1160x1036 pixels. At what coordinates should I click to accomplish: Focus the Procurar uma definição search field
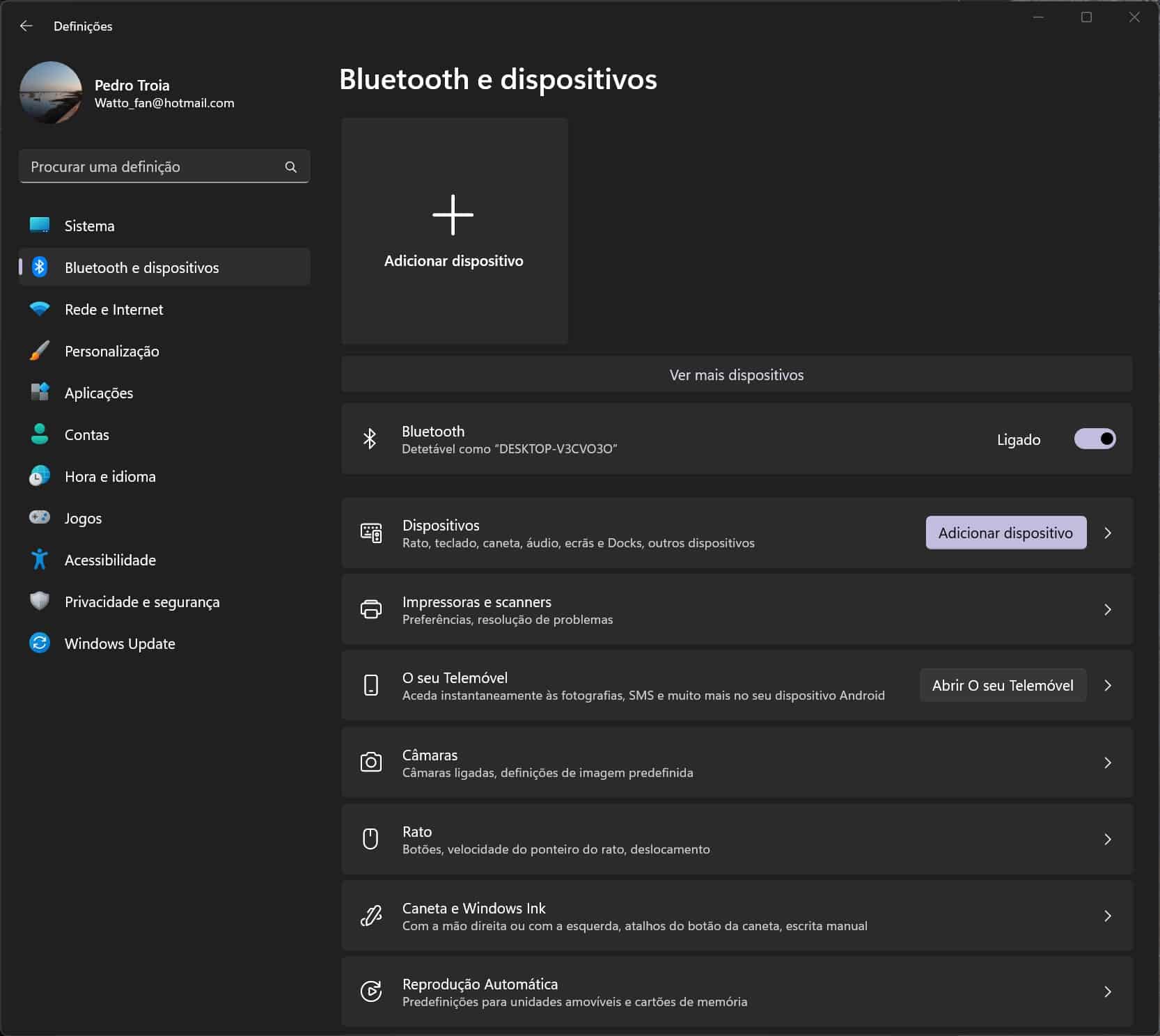point(153,167)
